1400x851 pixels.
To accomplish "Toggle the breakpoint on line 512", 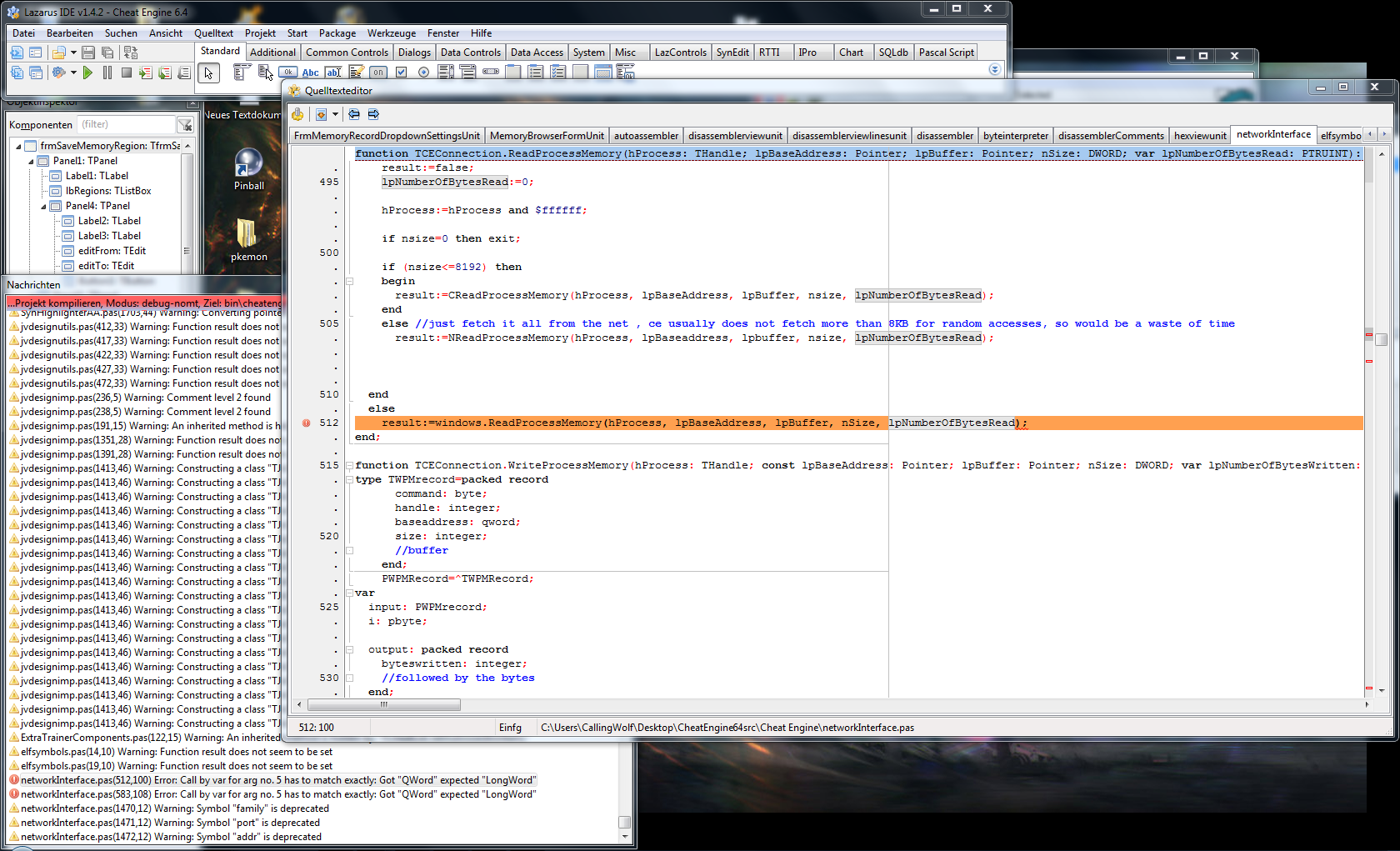I will pyautogui.click(x=307, y=423).
